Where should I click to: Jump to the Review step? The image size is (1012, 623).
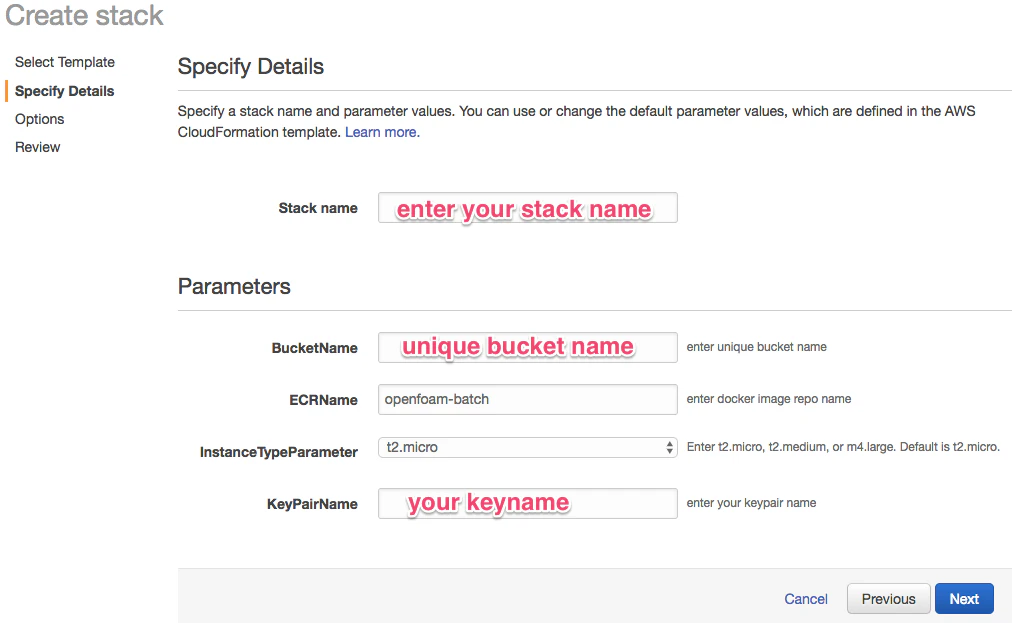pyautogui.click(x=37, y=147)
